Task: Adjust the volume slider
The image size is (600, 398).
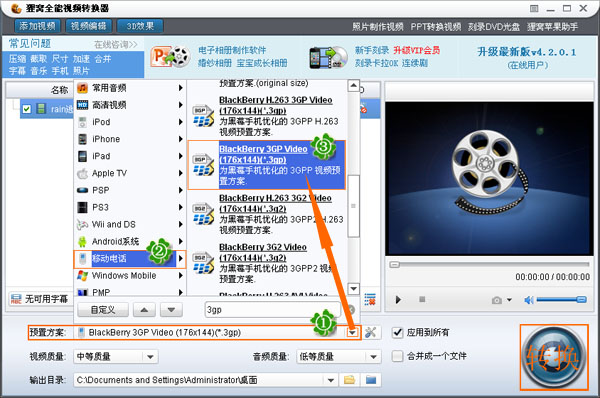Action: point(561,300)
